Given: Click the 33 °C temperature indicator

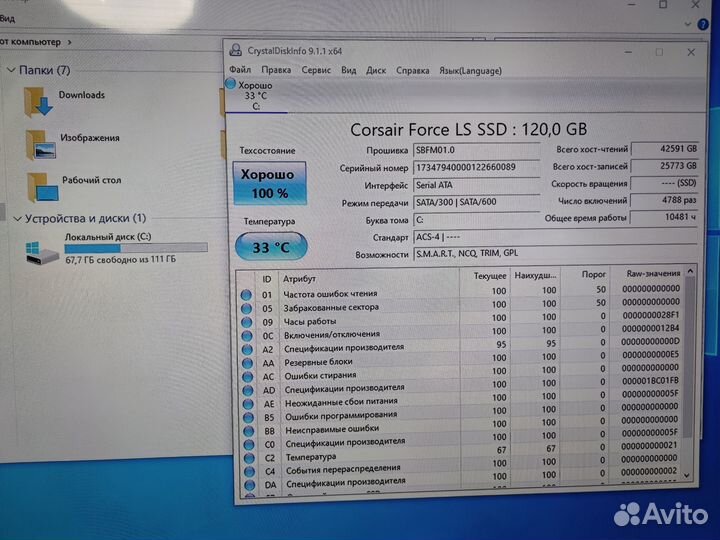Looking at the screenshot, I should point(271,247).
